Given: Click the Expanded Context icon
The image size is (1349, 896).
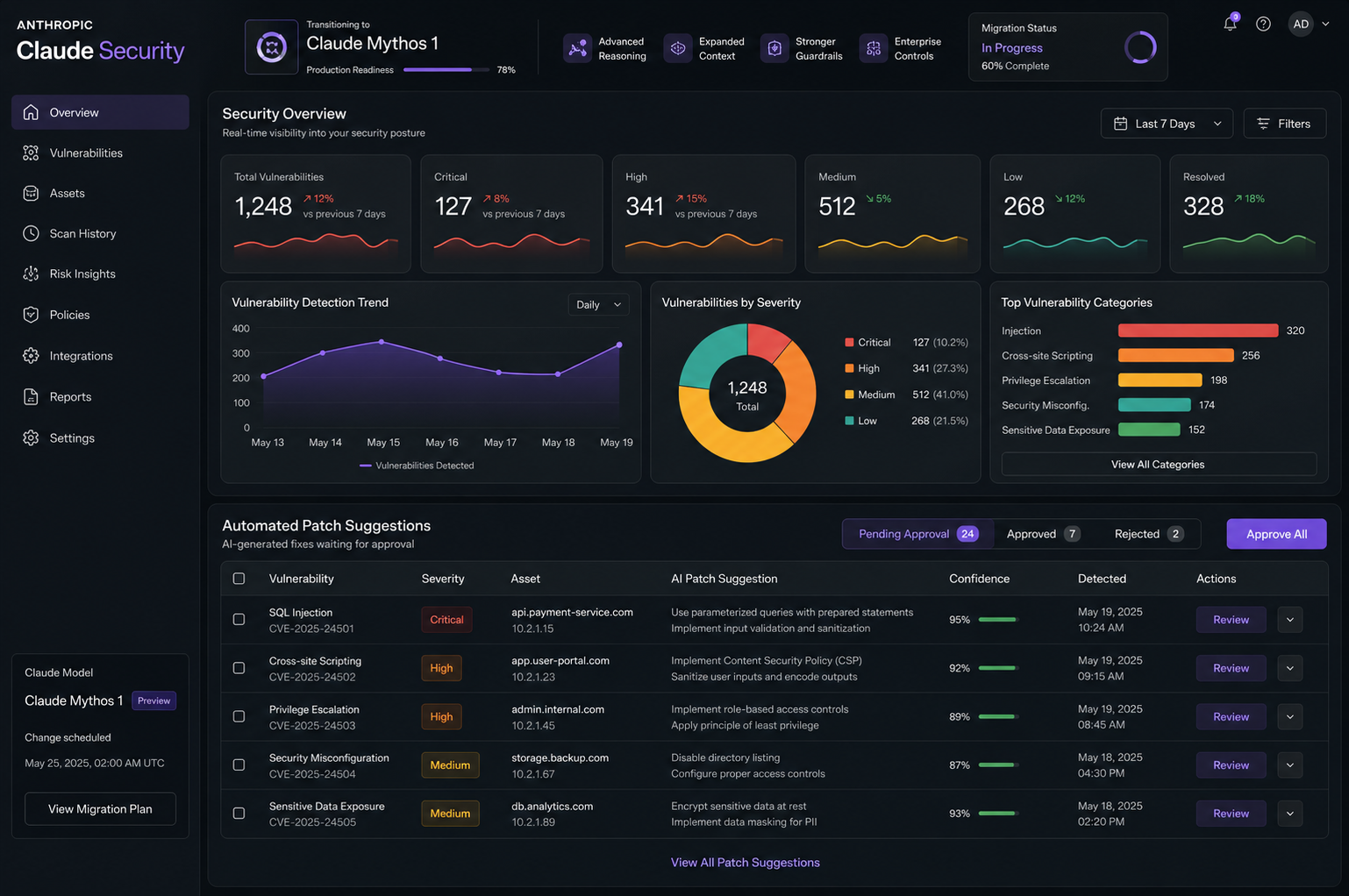Looking at the screenshot, I should [678, 48].
